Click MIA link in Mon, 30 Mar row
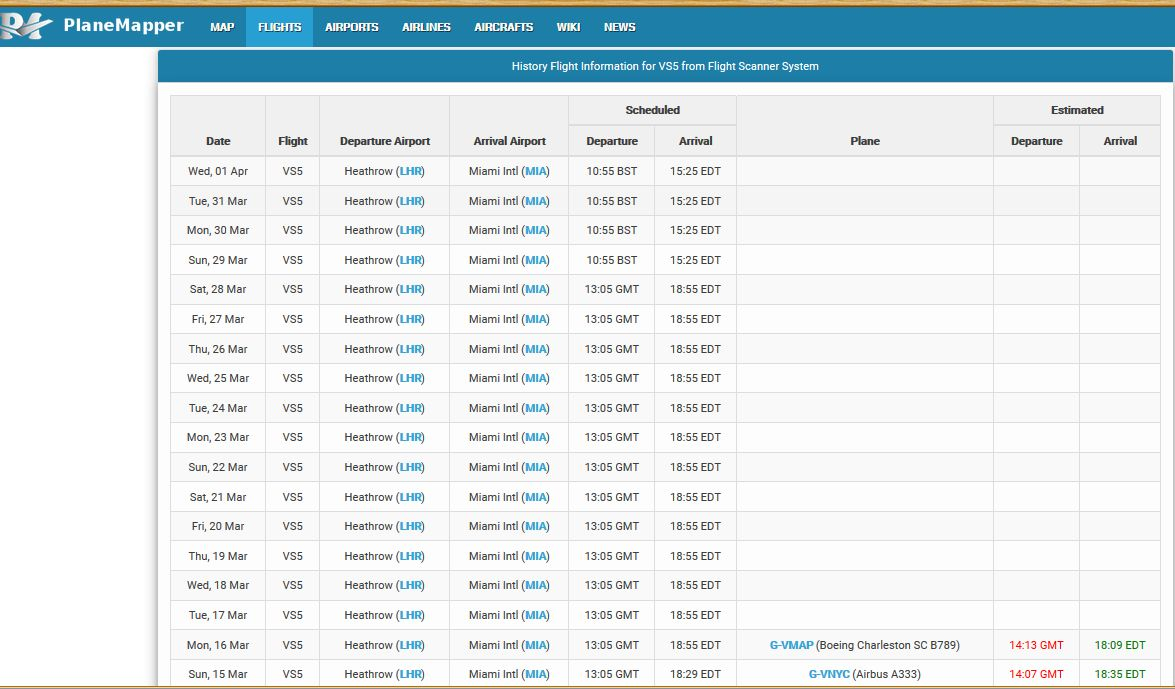1175x689 pixels. tap(536, 230)
